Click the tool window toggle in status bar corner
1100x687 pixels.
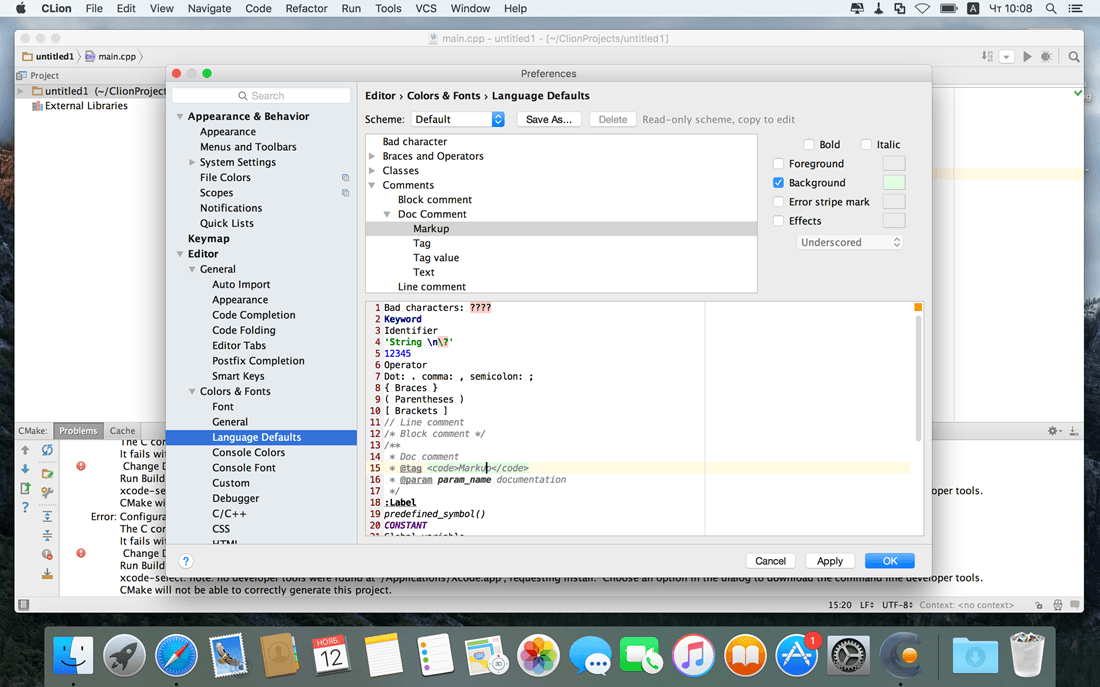click(23, 604)
